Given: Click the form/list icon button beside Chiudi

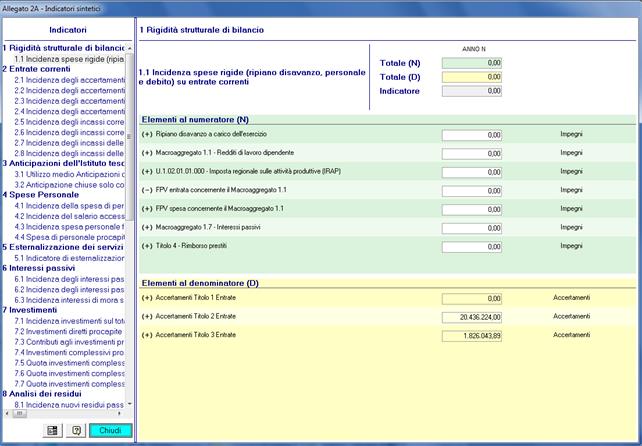Looking at the screenshot, I should click(52, 430).
